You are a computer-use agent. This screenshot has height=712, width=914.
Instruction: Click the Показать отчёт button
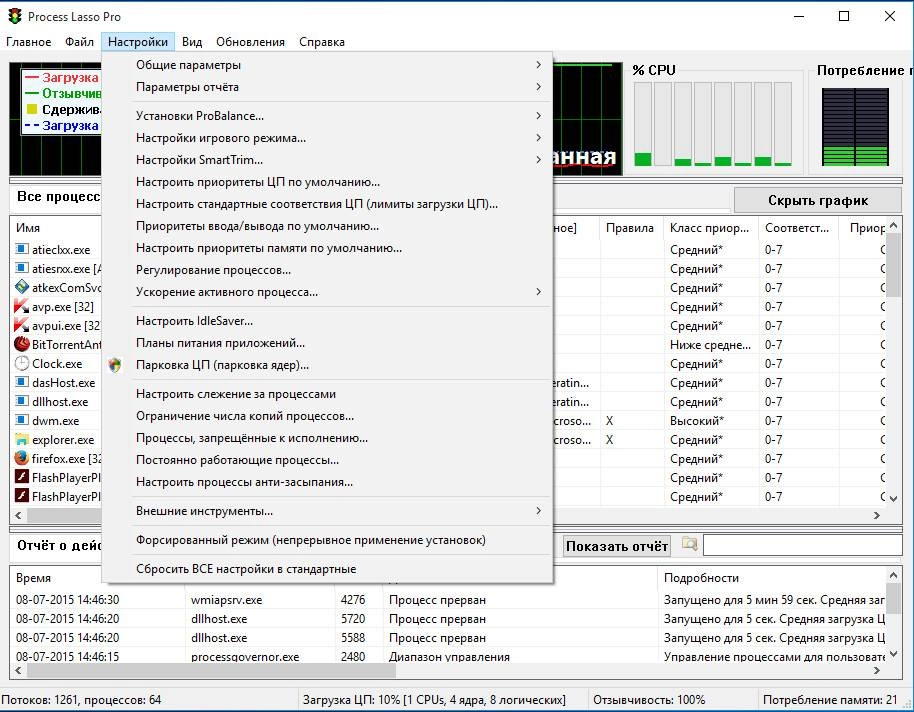[616, 546]
